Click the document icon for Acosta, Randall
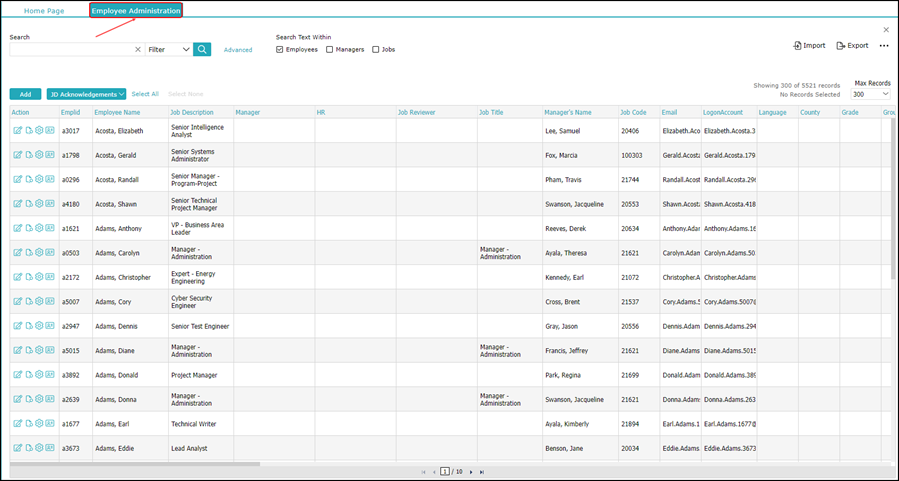This screenshot has width=899, height=481. (29, 179)
